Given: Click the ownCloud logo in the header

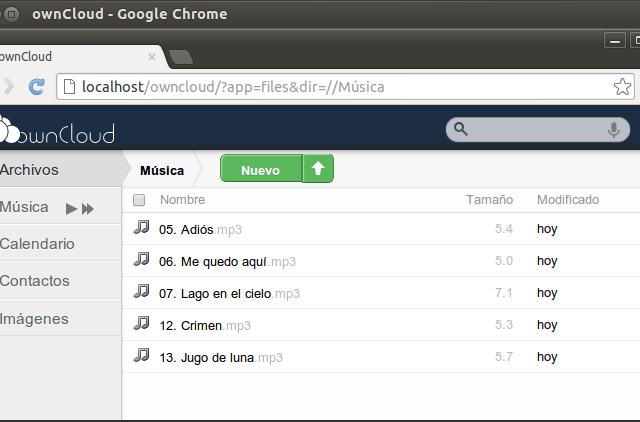Looking at the screenshot, I should tap(57, 131).
